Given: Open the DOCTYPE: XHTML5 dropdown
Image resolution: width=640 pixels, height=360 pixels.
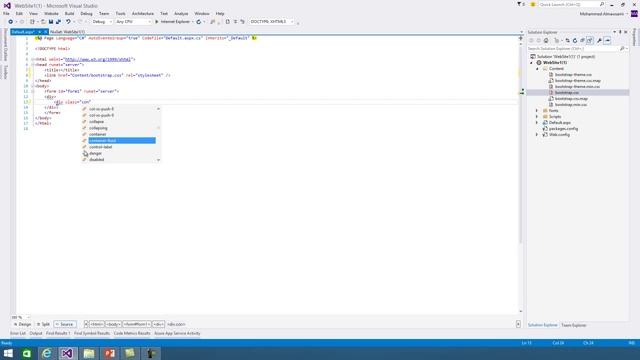Looking at the screenshot, I should pos(272,22).
